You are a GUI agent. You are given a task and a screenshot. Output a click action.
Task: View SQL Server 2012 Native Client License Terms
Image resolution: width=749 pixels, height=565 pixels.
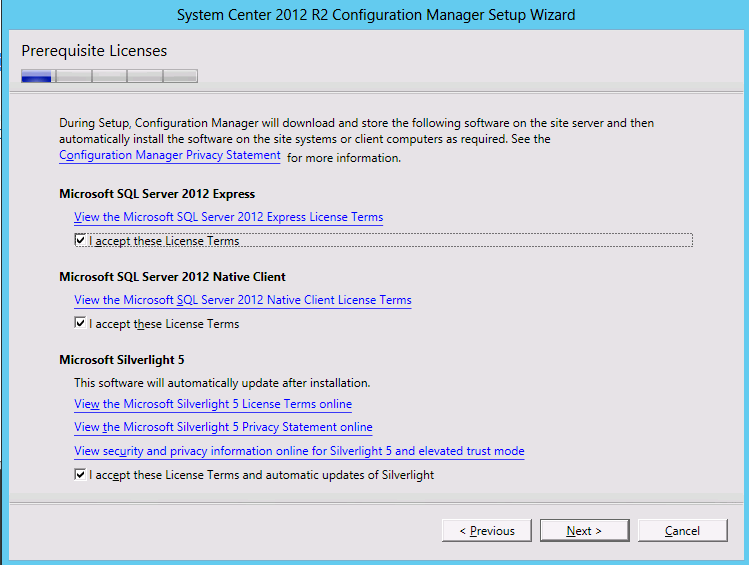243,300
